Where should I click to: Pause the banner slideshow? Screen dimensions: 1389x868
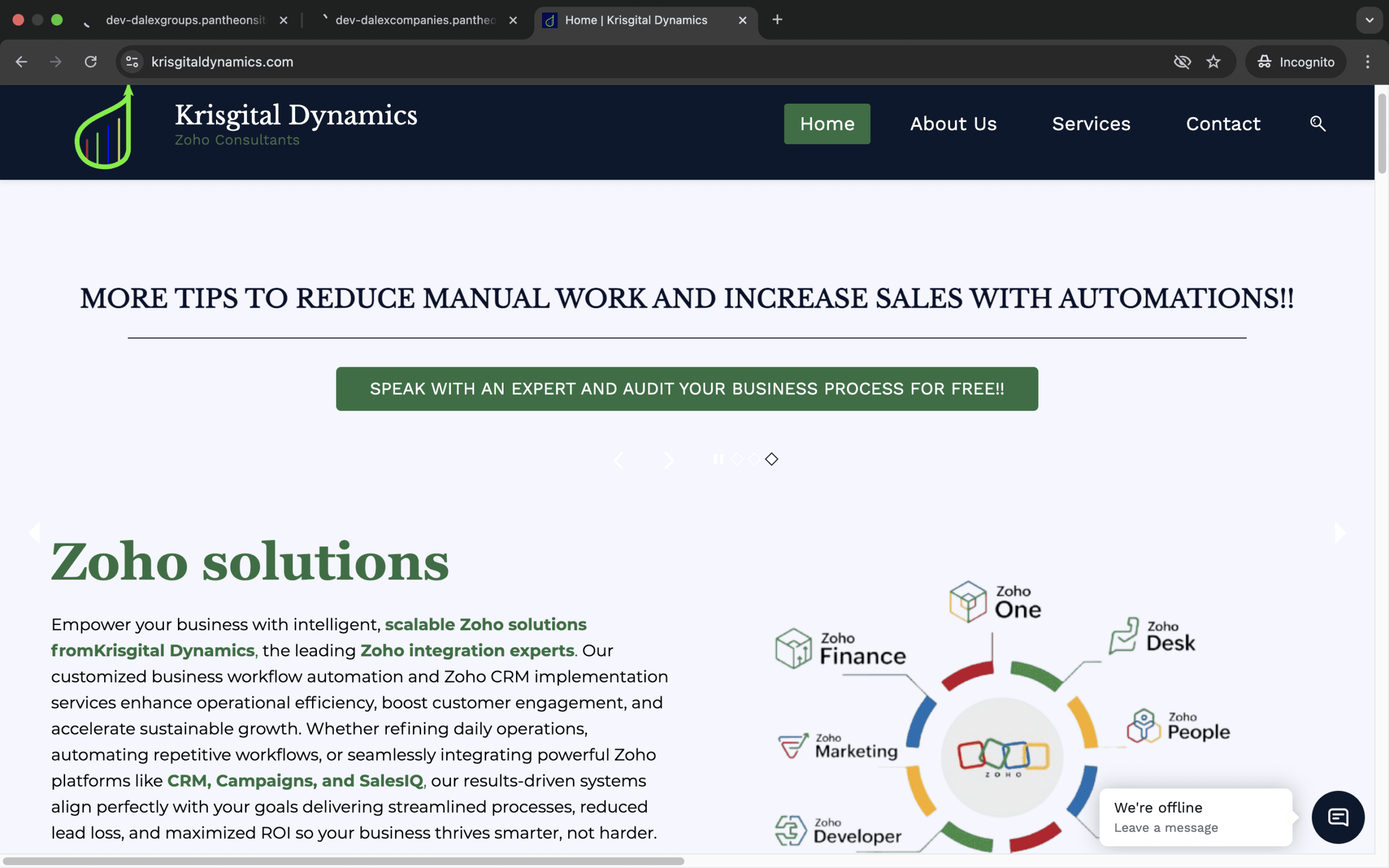tap(718, 459)
